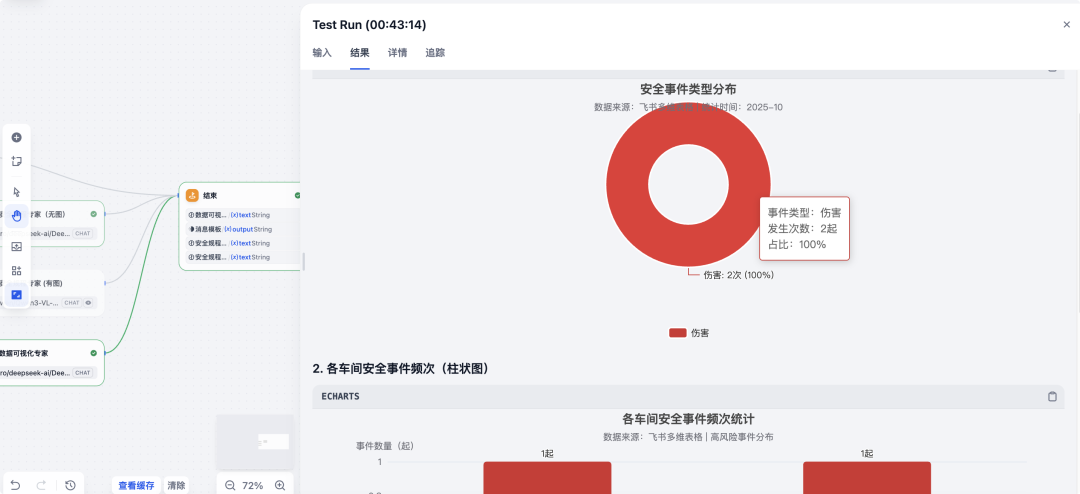The width and height of the screenshot is (1080, 494).
Task: Toggle the maximize canvas icon
Action: pos(17,295)
